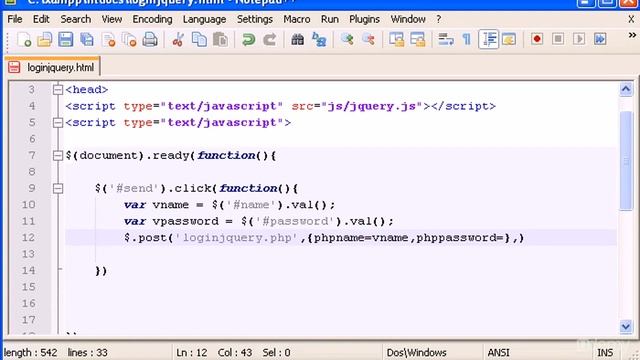
Task: Cut selection using scissors icon
Action: point(178,40)
